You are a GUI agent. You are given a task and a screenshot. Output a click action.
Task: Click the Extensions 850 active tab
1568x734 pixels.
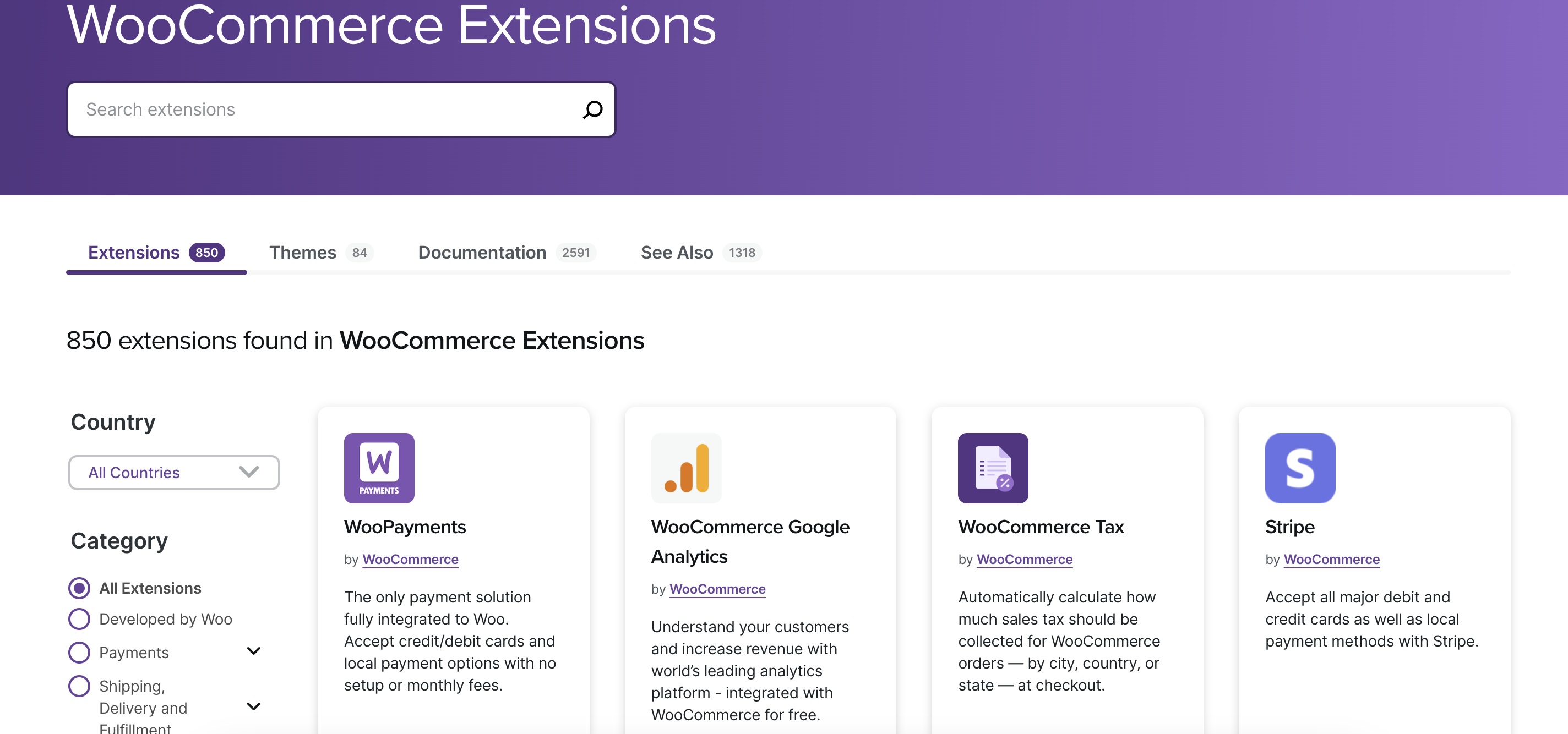(155, 252)
